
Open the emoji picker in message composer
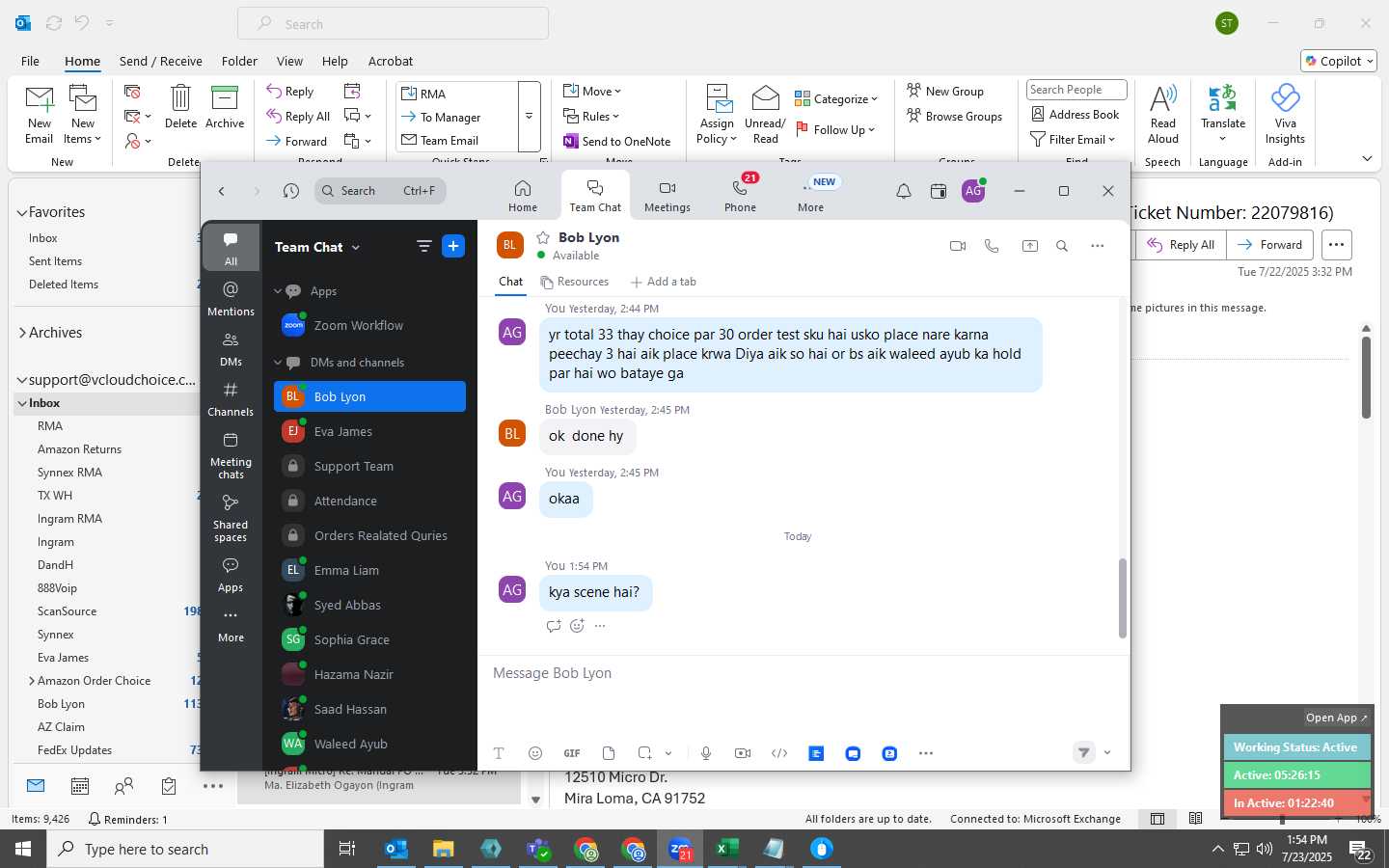click(535, 753)
